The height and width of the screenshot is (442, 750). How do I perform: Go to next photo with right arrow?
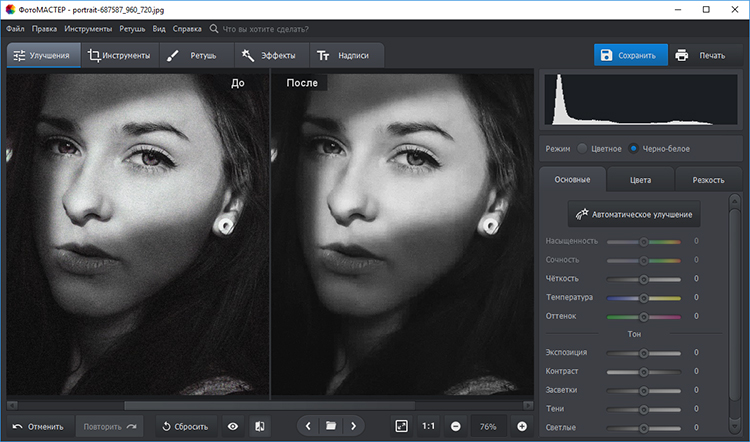coord(354,426)
